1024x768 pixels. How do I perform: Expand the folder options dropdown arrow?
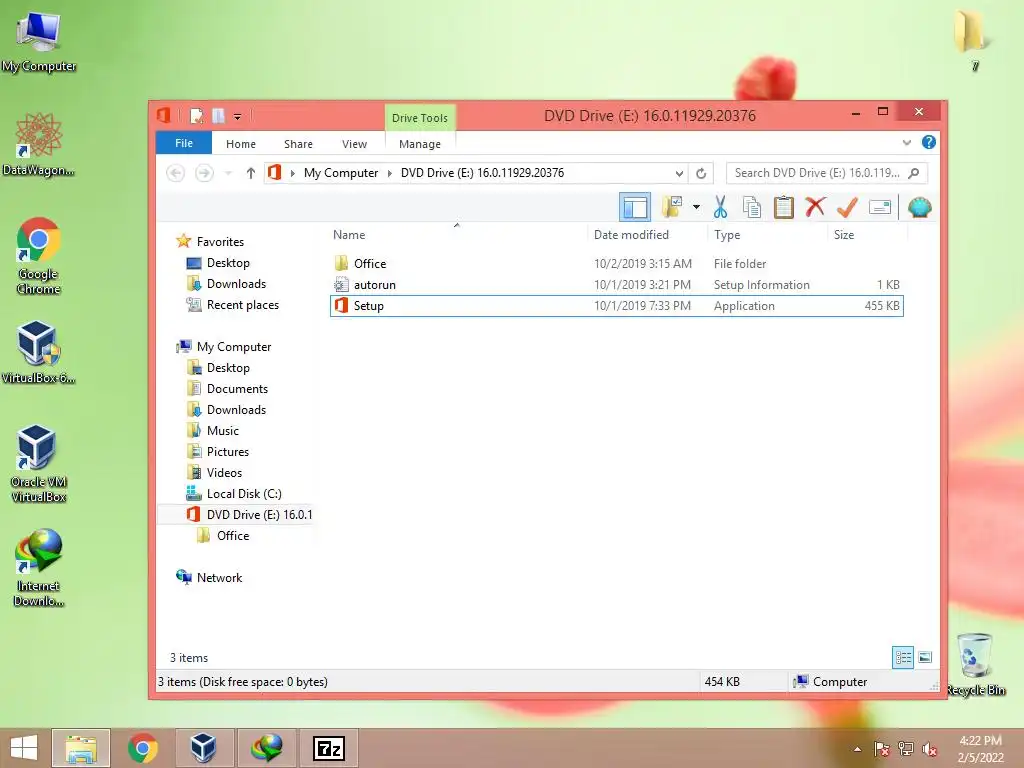tap(696, 208)
